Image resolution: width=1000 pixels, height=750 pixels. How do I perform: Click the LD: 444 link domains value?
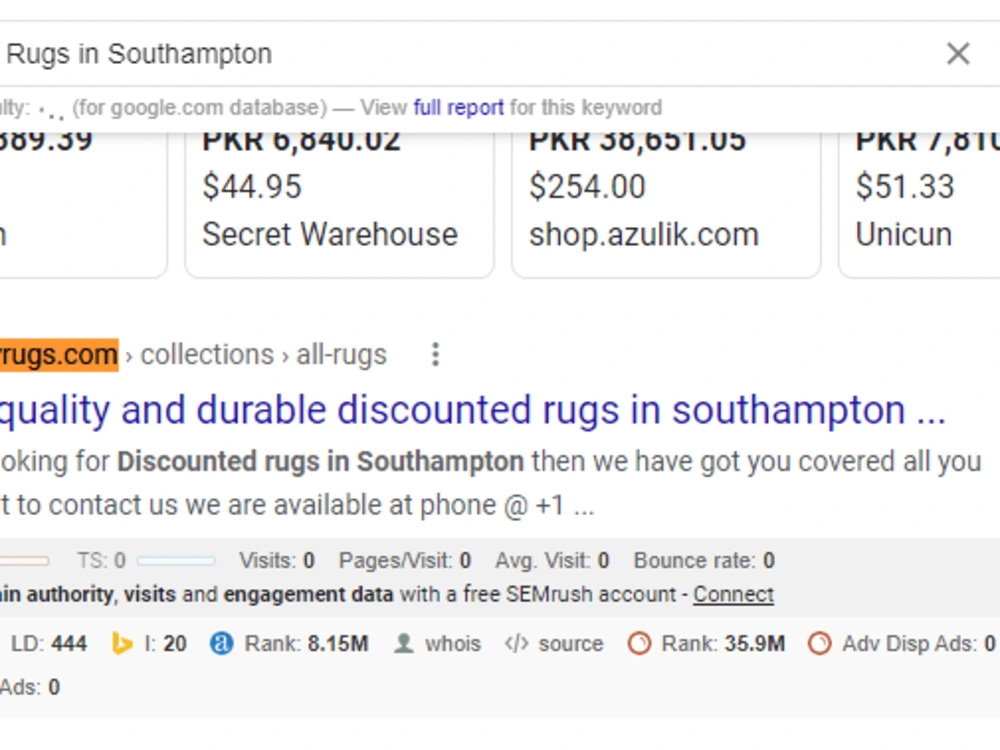point(49,643)
